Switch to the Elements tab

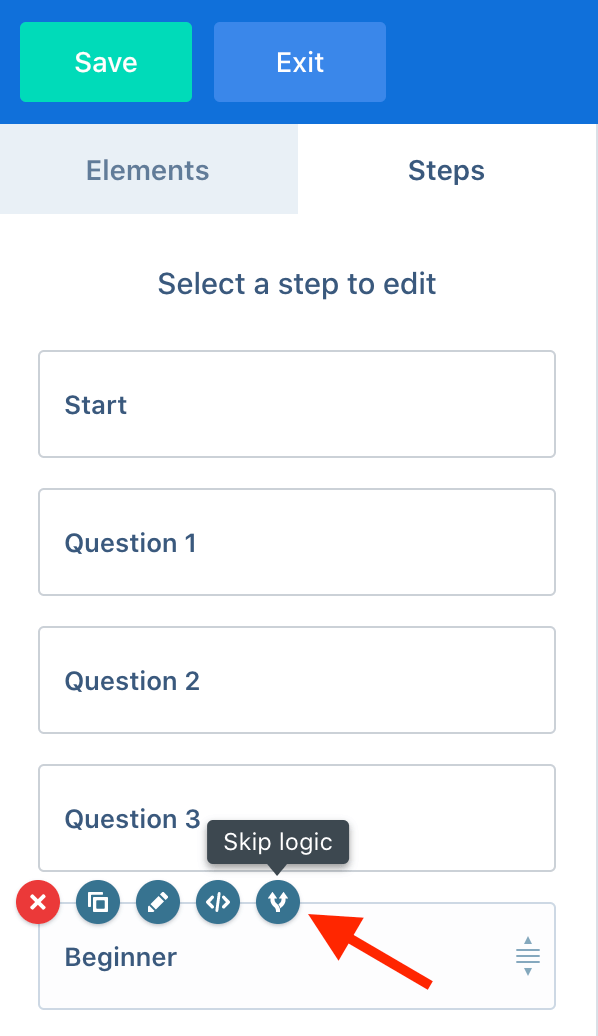point(149,170)
